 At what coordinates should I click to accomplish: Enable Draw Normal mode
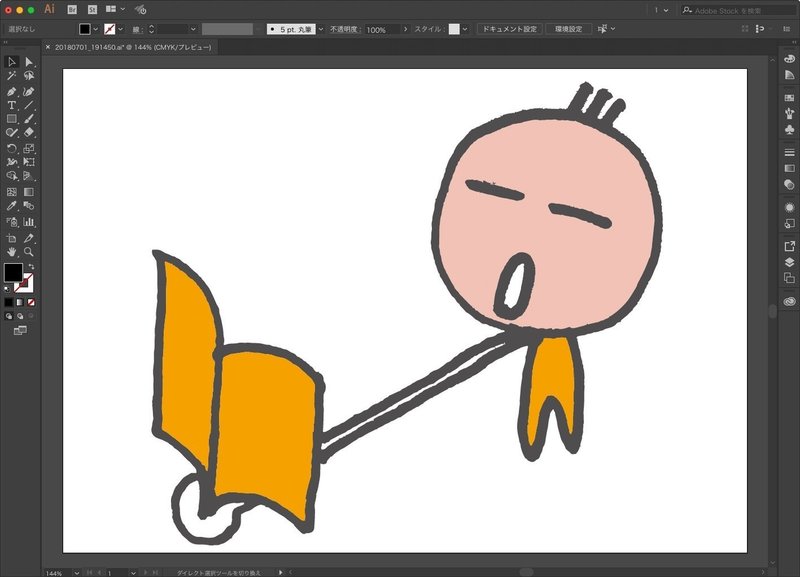(9, 316)
